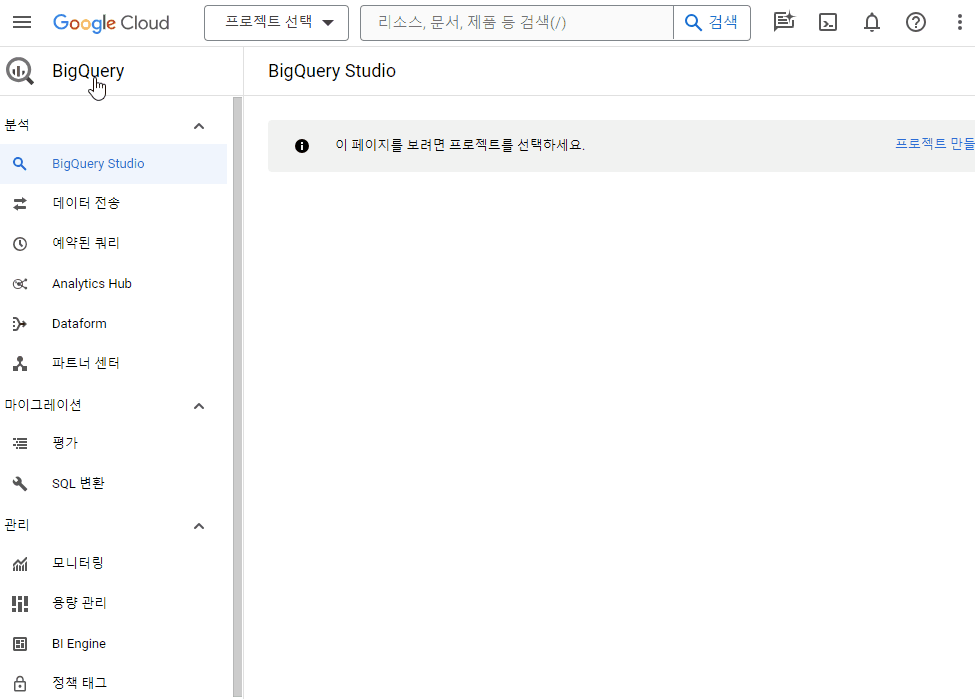
Task: Click the SQL 변환 wrench icon
Action: coord(20,484)
